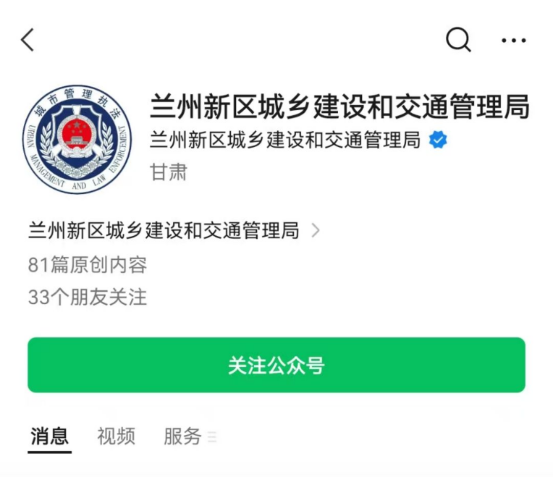
Task: Switch to the 消息 tab
Action: pos(50,436)
